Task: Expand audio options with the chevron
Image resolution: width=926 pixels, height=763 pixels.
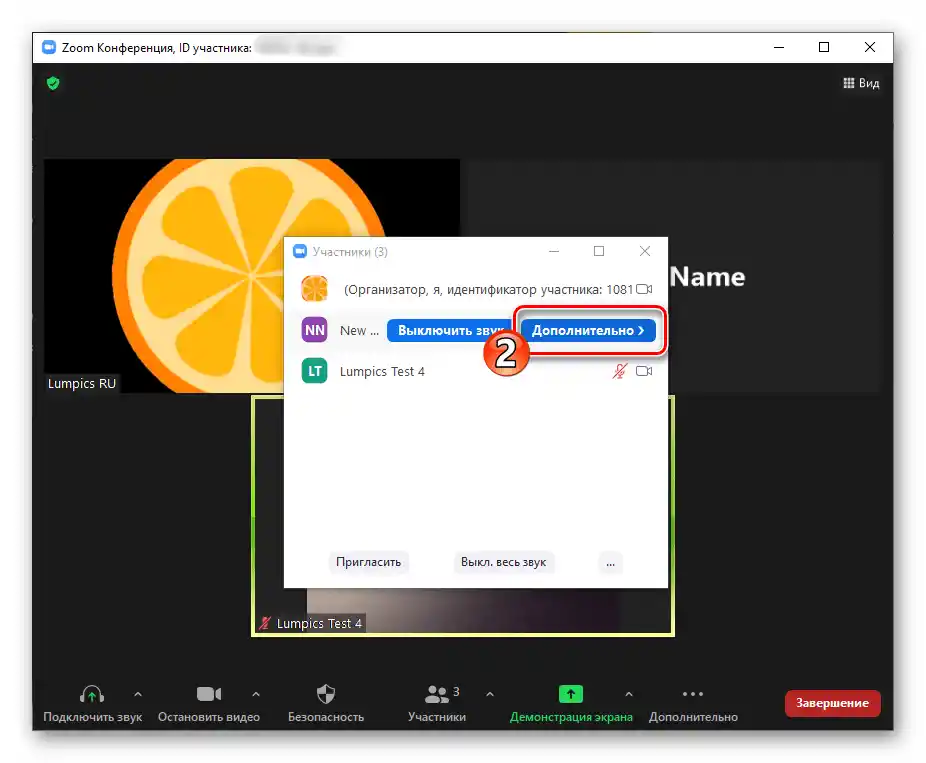Action: (x=137, y=692)
